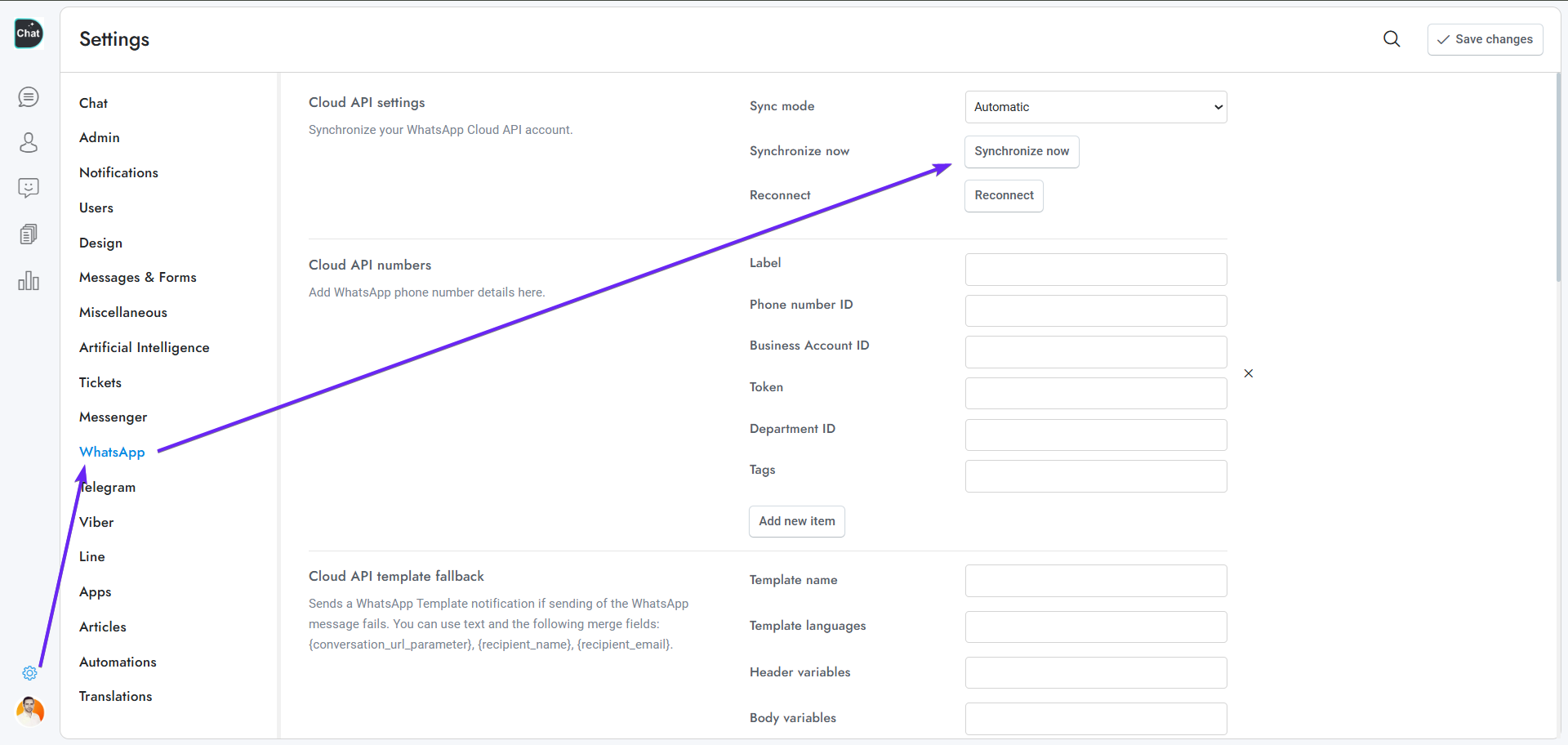
Task: Open the users profile icon in sidebar
Action: pyautogui.click(x=29, y=143)
